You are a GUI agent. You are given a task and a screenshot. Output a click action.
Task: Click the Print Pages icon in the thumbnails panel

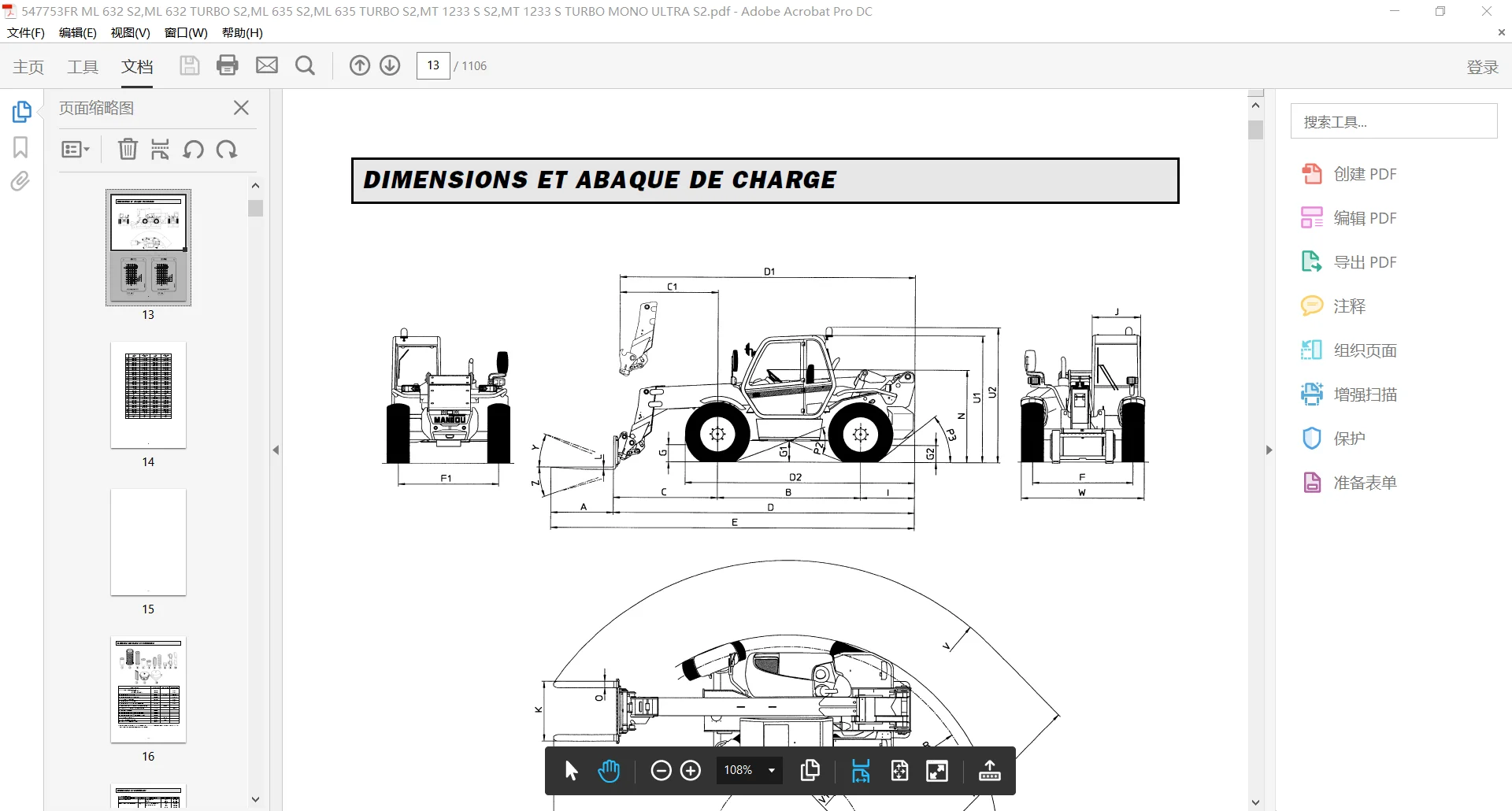(x=160, y=149)
